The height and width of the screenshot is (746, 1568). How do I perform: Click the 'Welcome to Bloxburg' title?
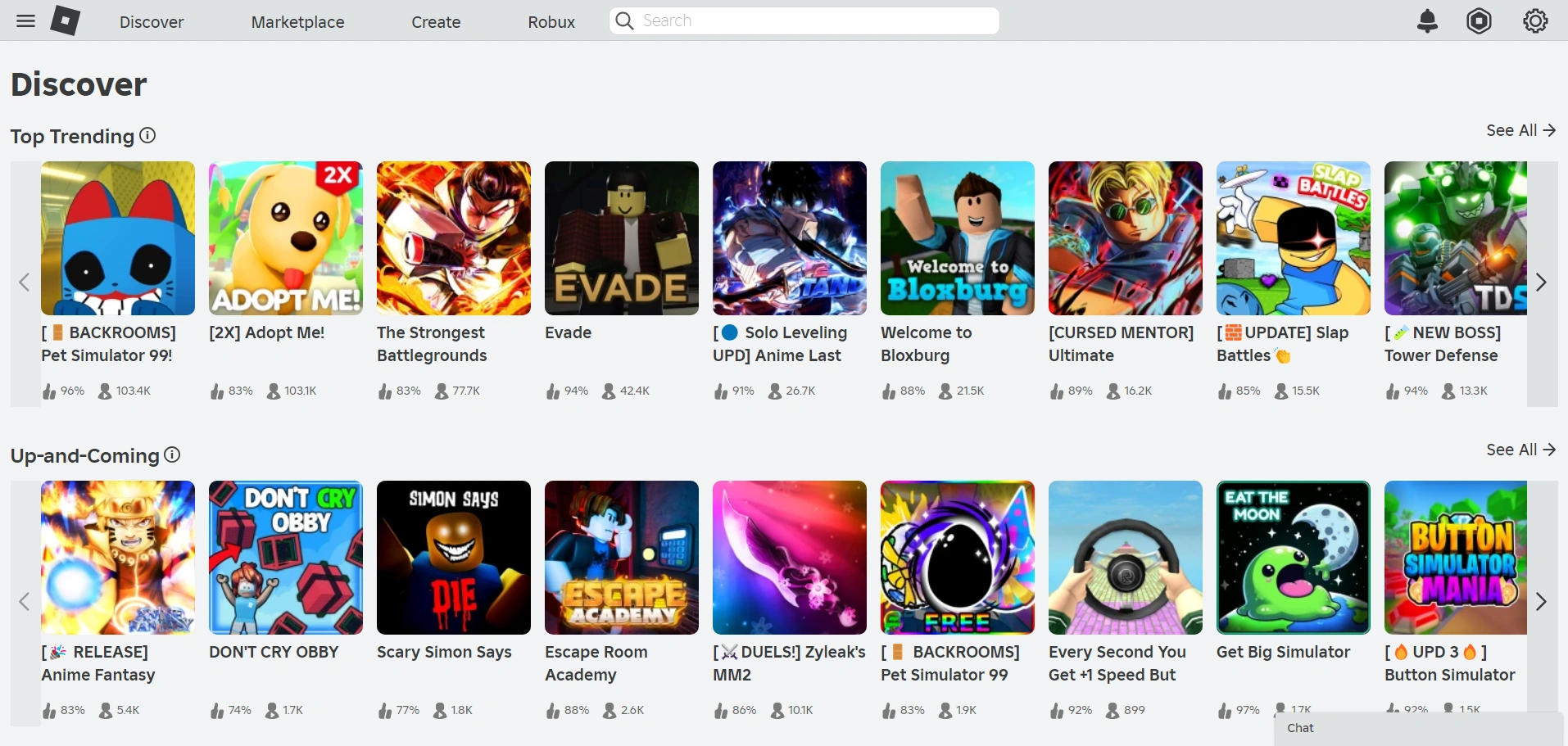click(x=927, y=344)
